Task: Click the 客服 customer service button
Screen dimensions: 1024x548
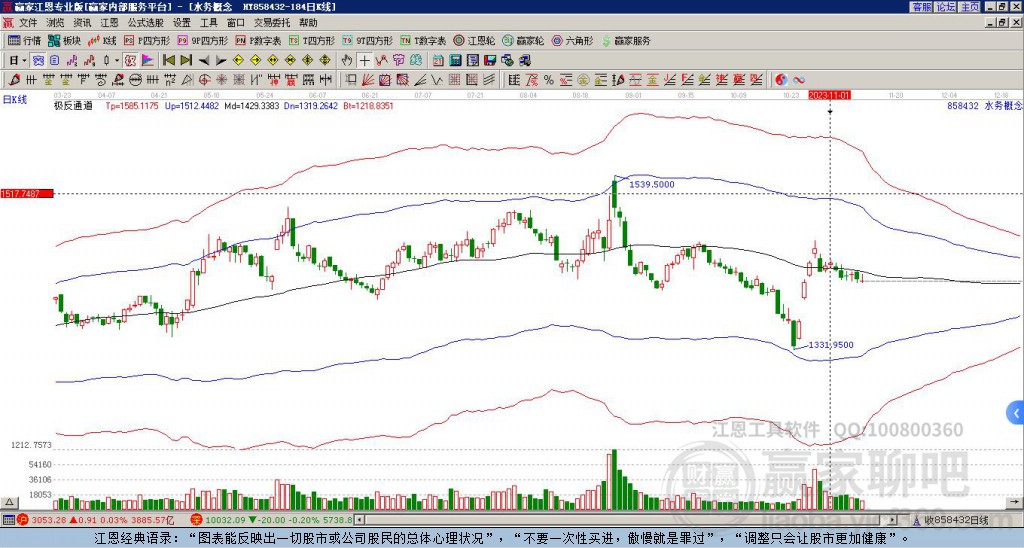Action: [x=921, y=7]
